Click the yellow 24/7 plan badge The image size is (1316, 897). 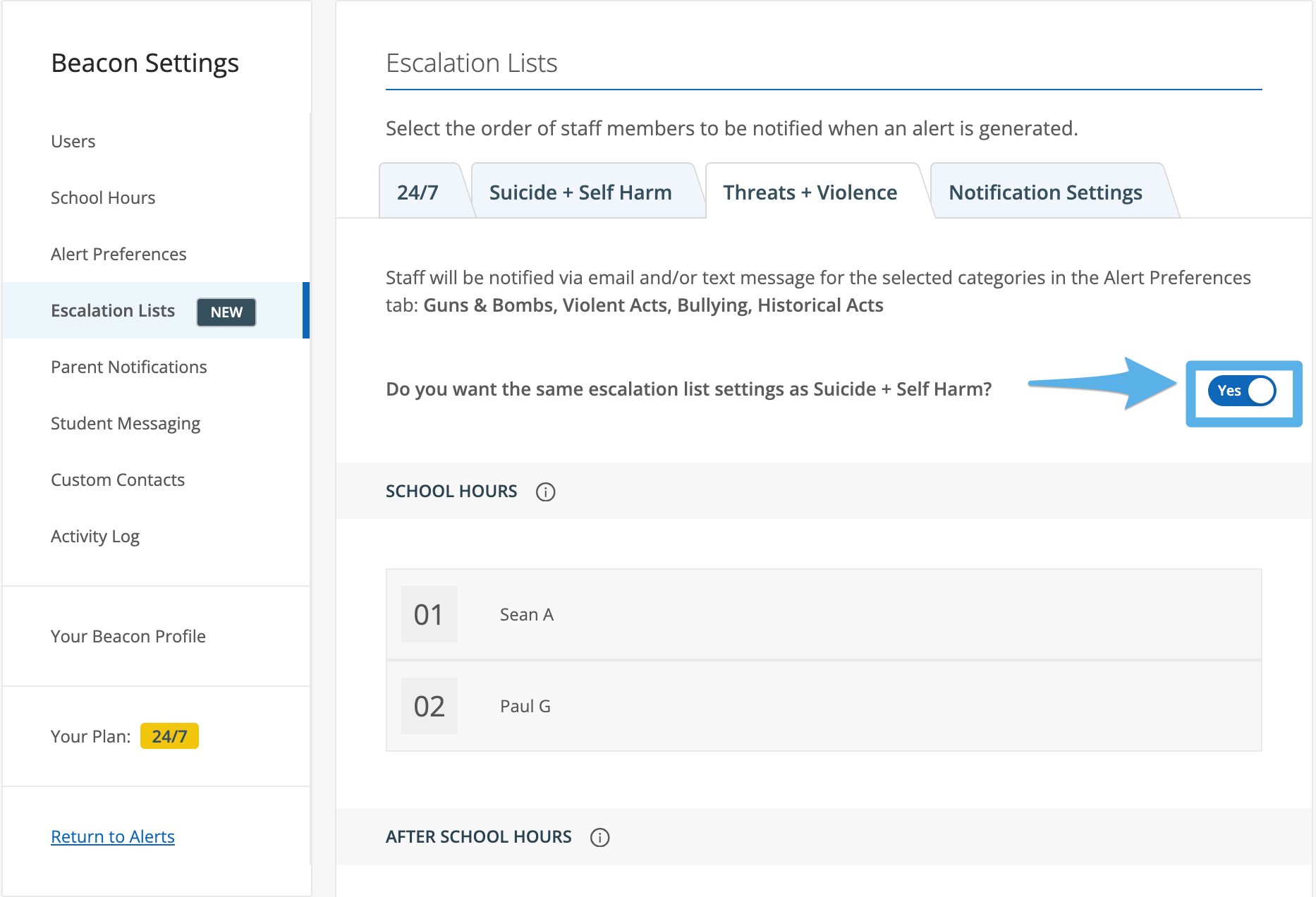click(x=169, y=736)
